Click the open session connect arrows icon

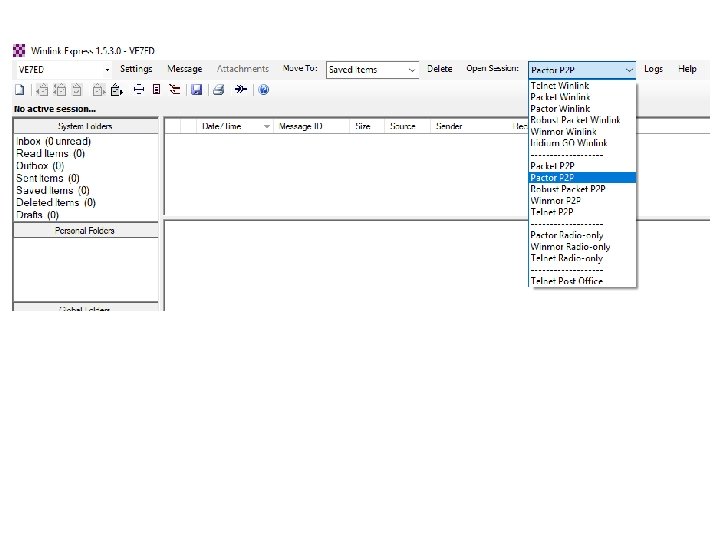click(241, 89)
